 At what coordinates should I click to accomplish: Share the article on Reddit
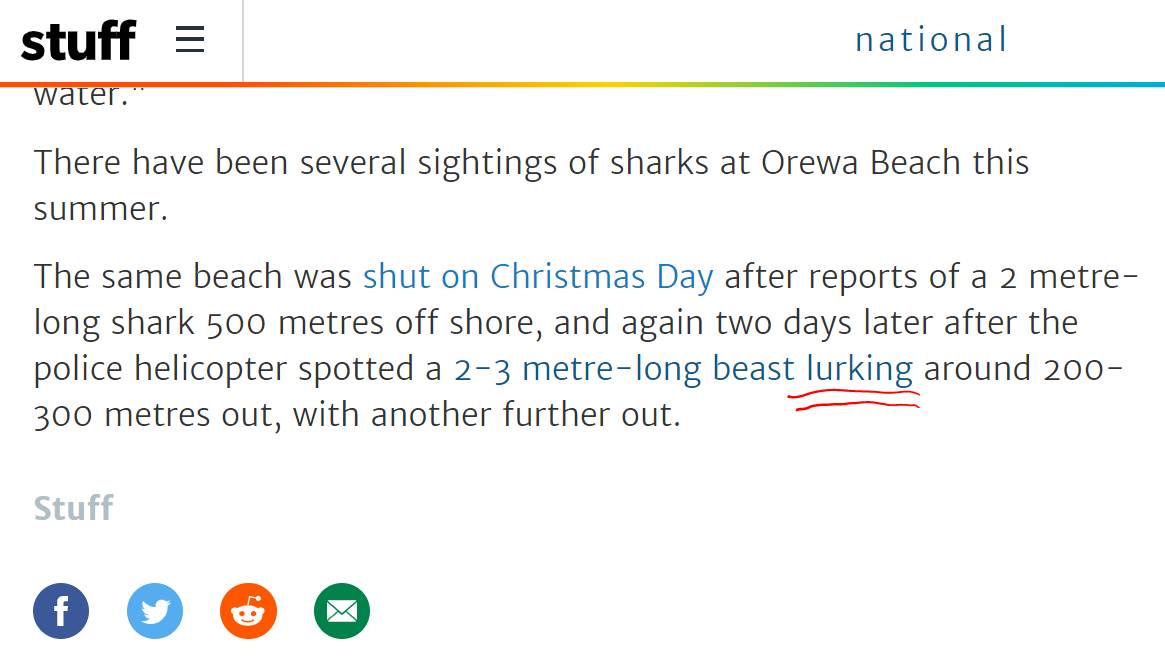point(248,611)
